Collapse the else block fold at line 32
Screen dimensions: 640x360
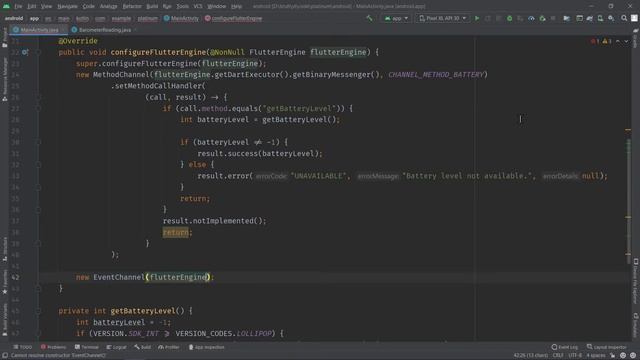(38, 164)
